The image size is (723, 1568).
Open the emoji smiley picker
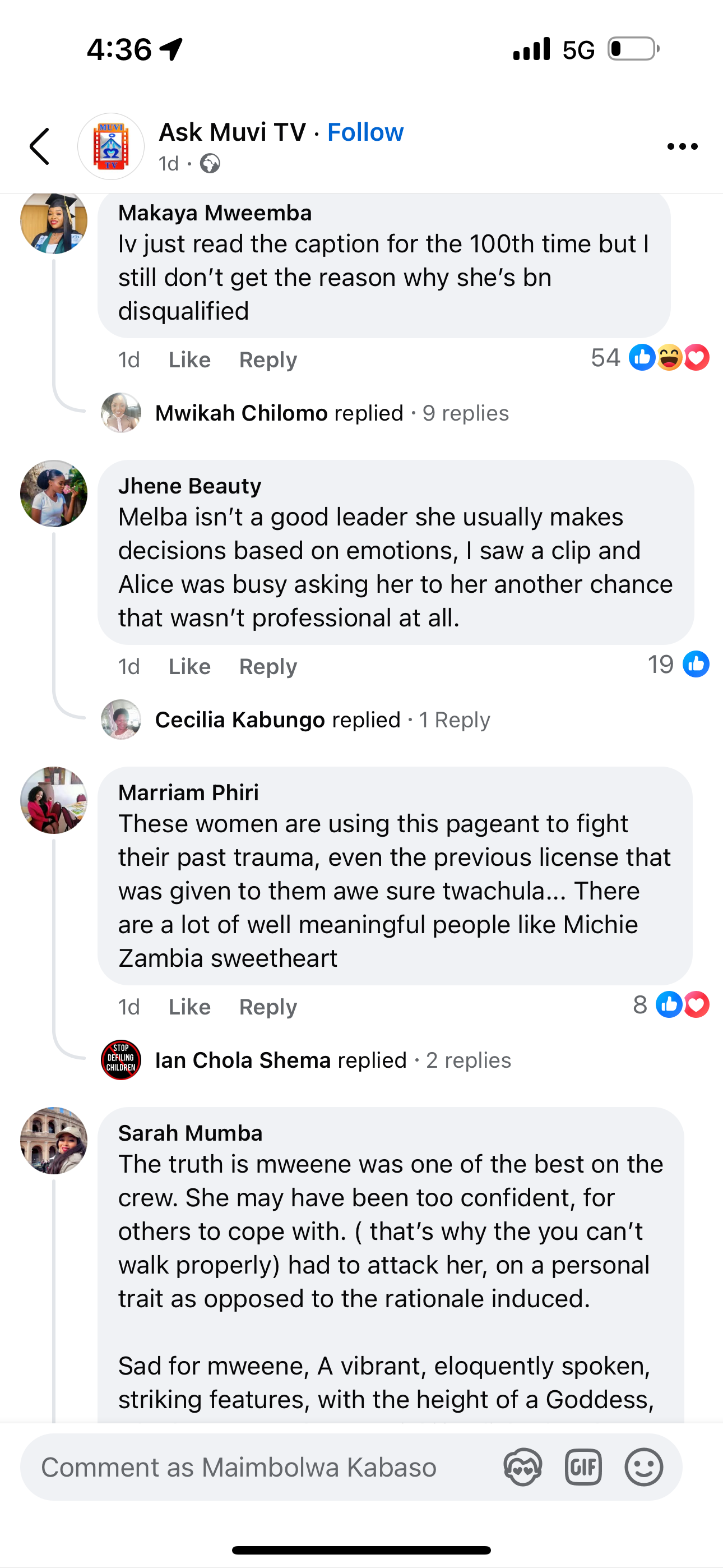point(643,1467)
